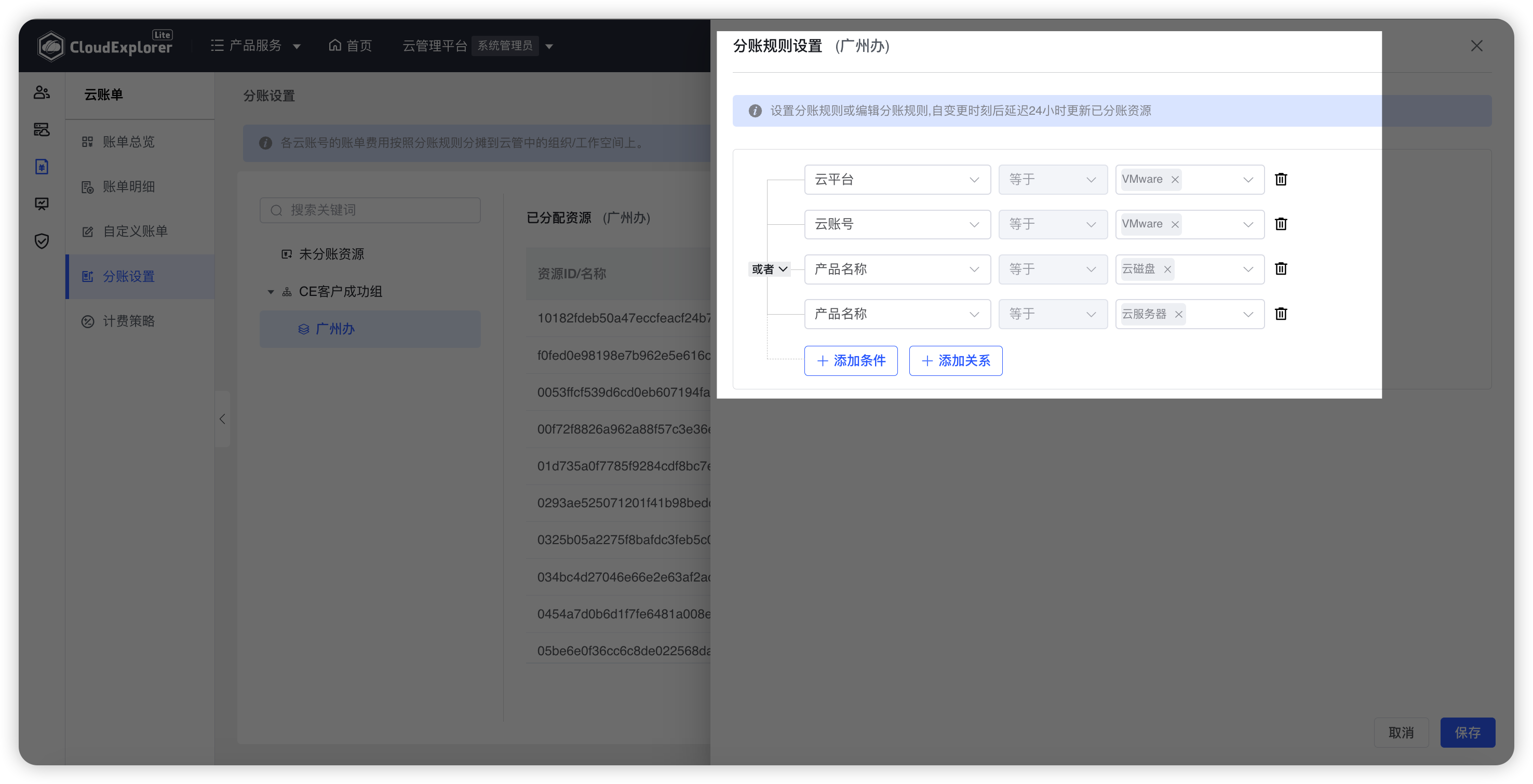This screenshot has height=784, width=1533.
Task: Open 计费策略 menu item
Action: (x=140, y=321)
